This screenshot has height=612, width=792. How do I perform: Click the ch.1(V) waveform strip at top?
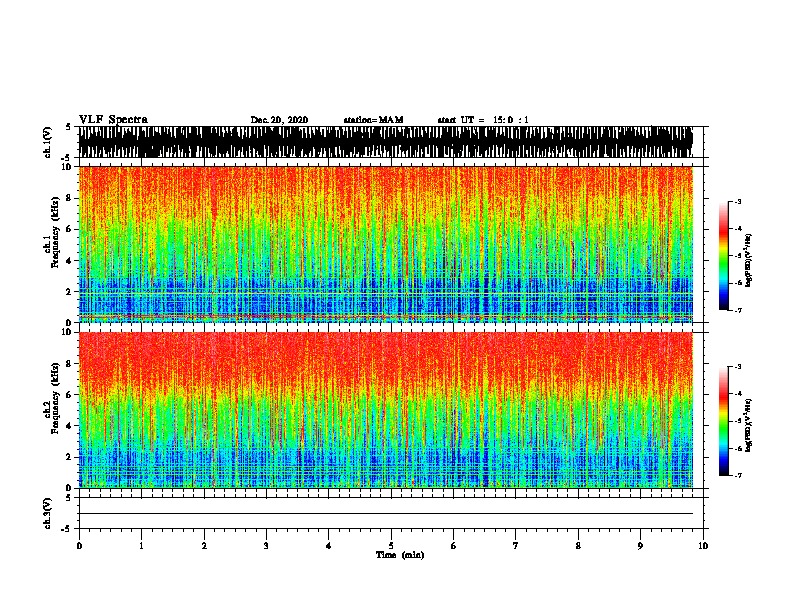[x=386, y=142]
